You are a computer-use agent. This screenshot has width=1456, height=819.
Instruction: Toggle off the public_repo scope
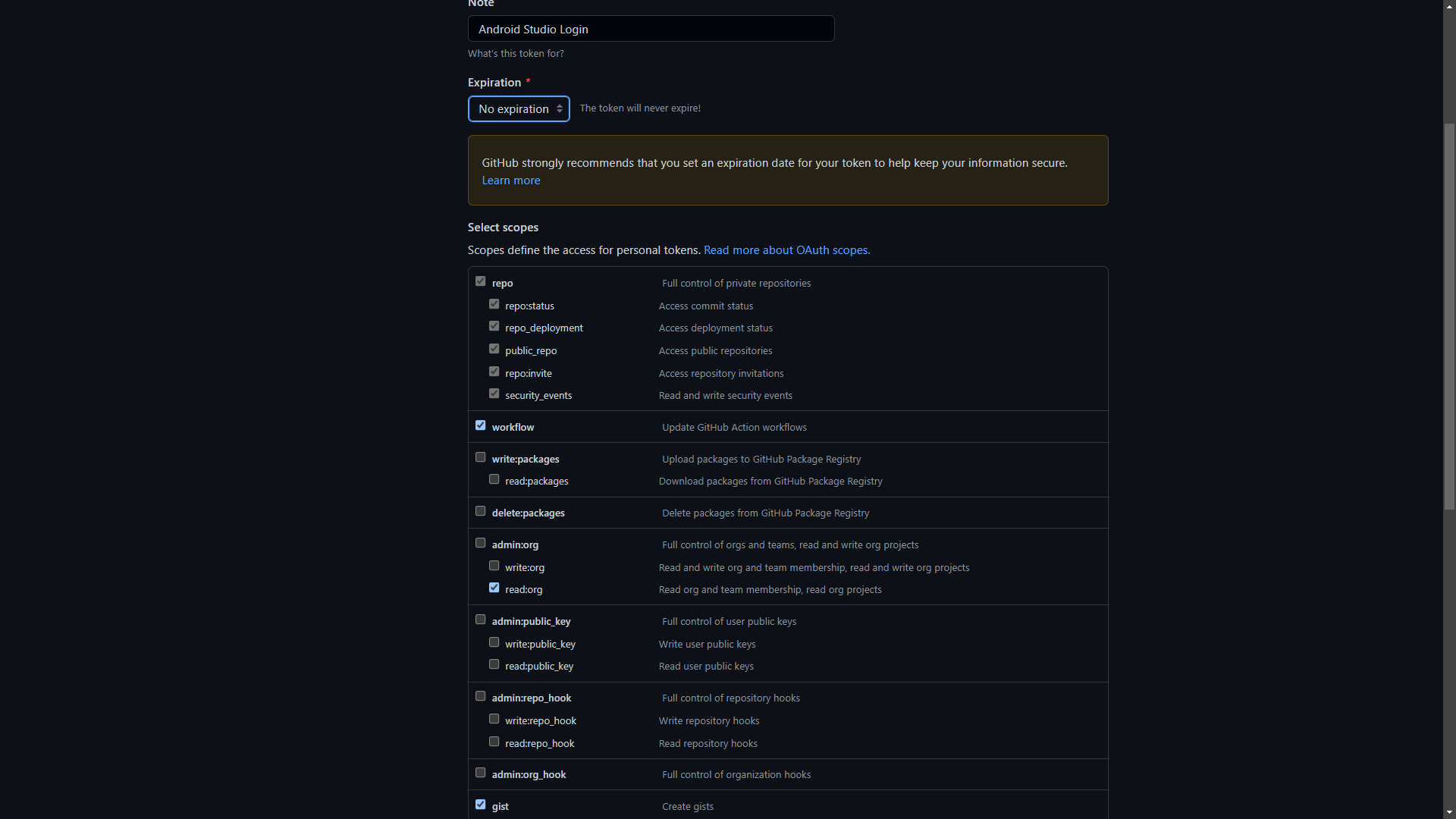point(494,348)
